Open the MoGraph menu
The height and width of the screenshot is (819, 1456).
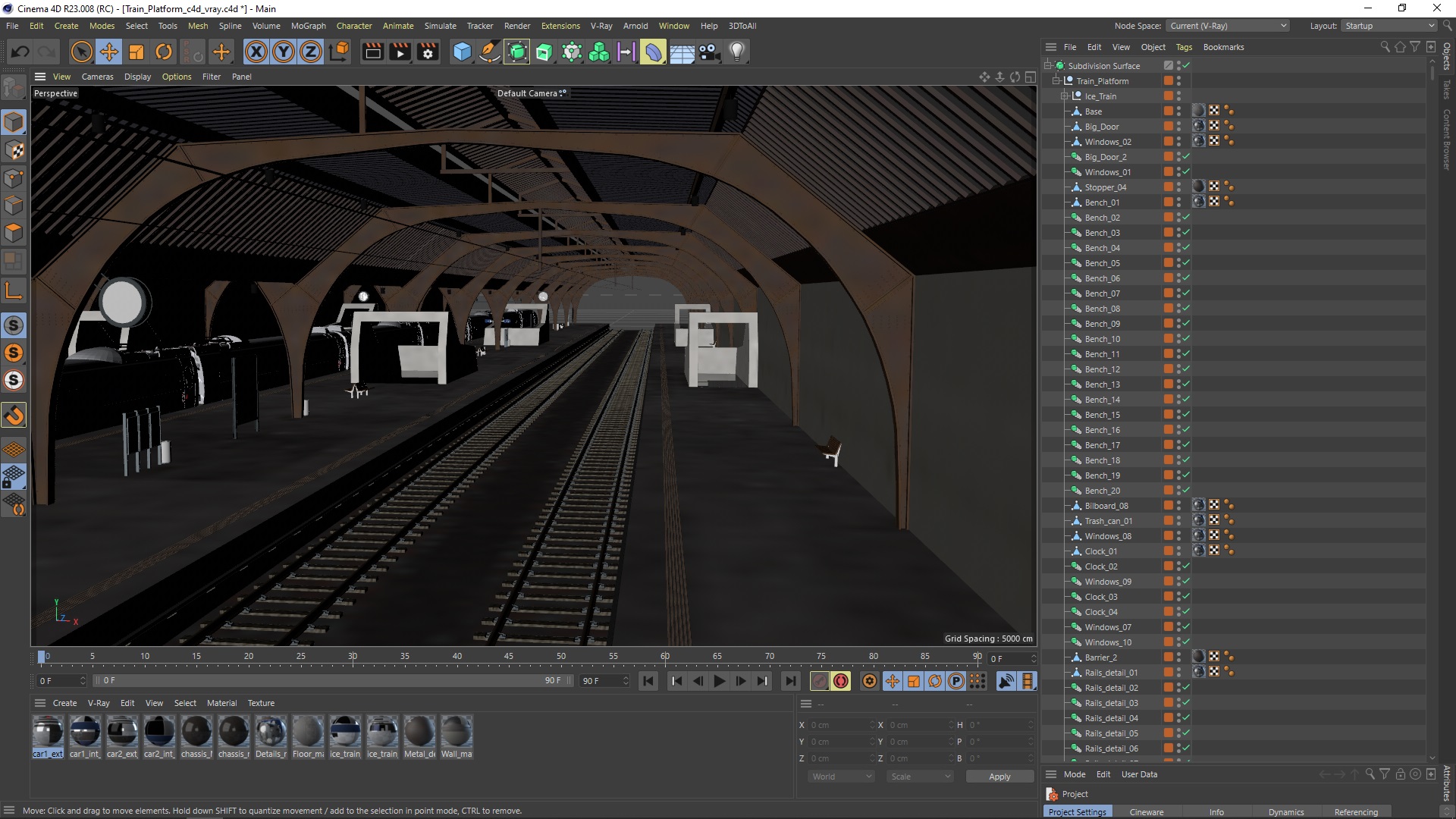pyautogui.click(x=308, y=26)
